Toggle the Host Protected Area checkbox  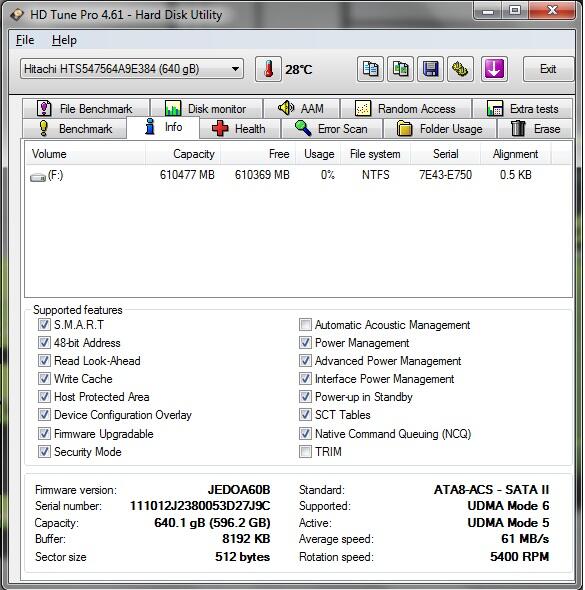point(44,397)
